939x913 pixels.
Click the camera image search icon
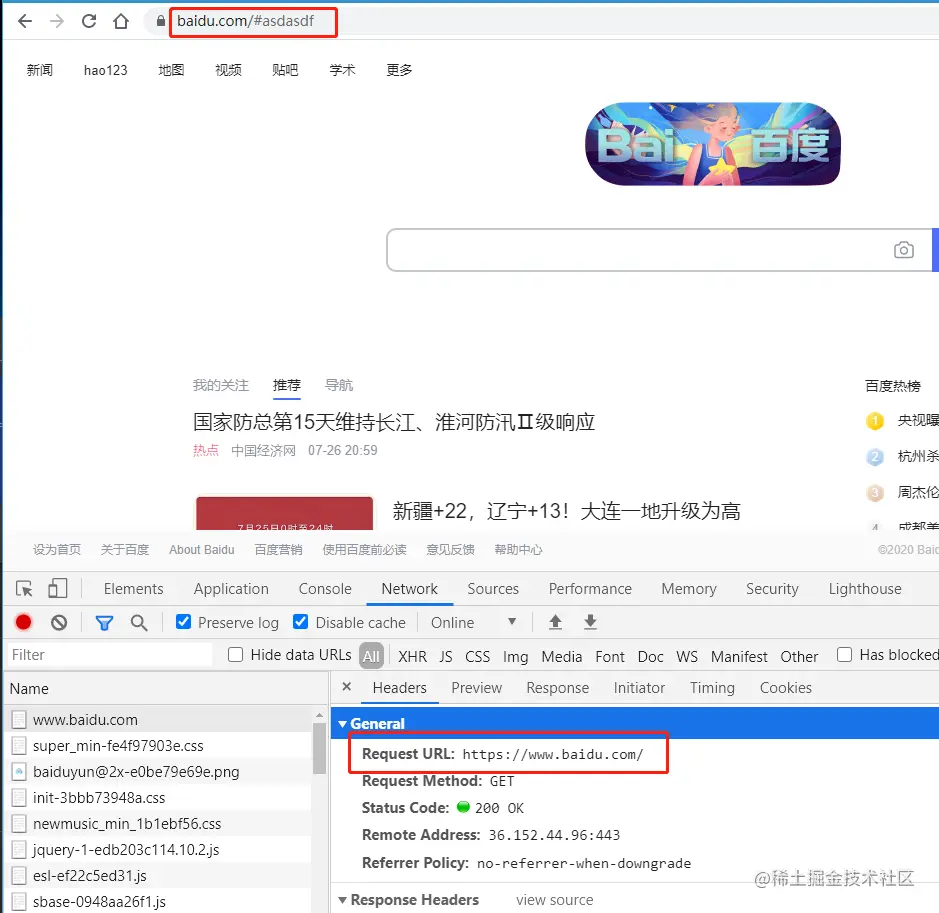904,250
